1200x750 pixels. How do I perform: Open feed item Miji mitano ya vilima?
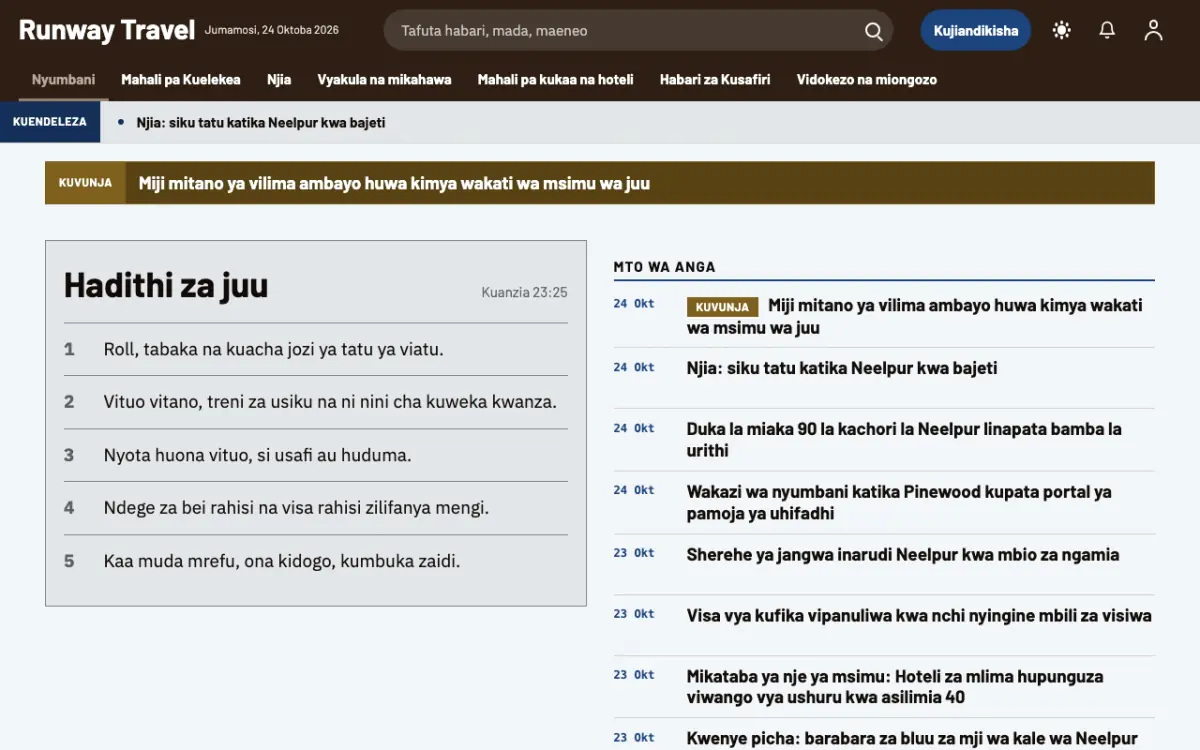coord(915,316)
